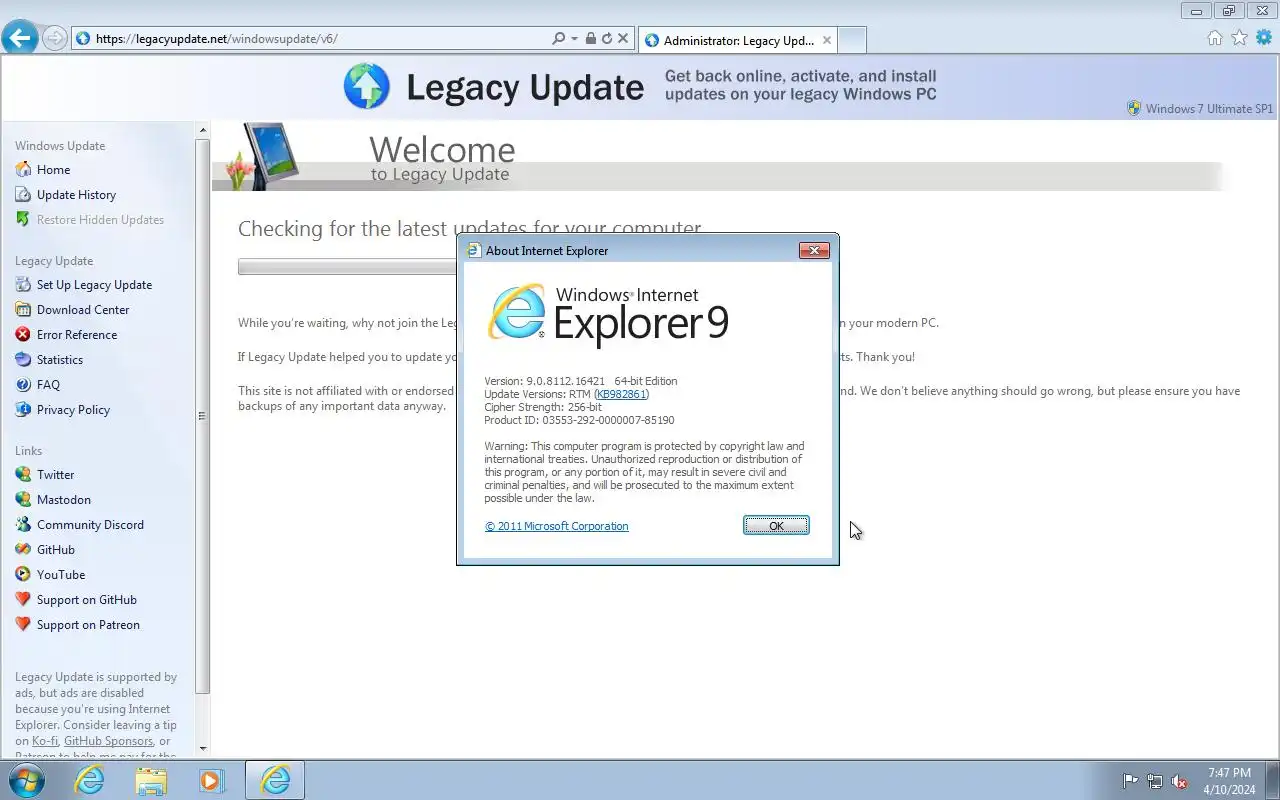
Task: Click the 'Product ID: 03553-292-0000007-85190' text
Action: click(x=579, y=420)
